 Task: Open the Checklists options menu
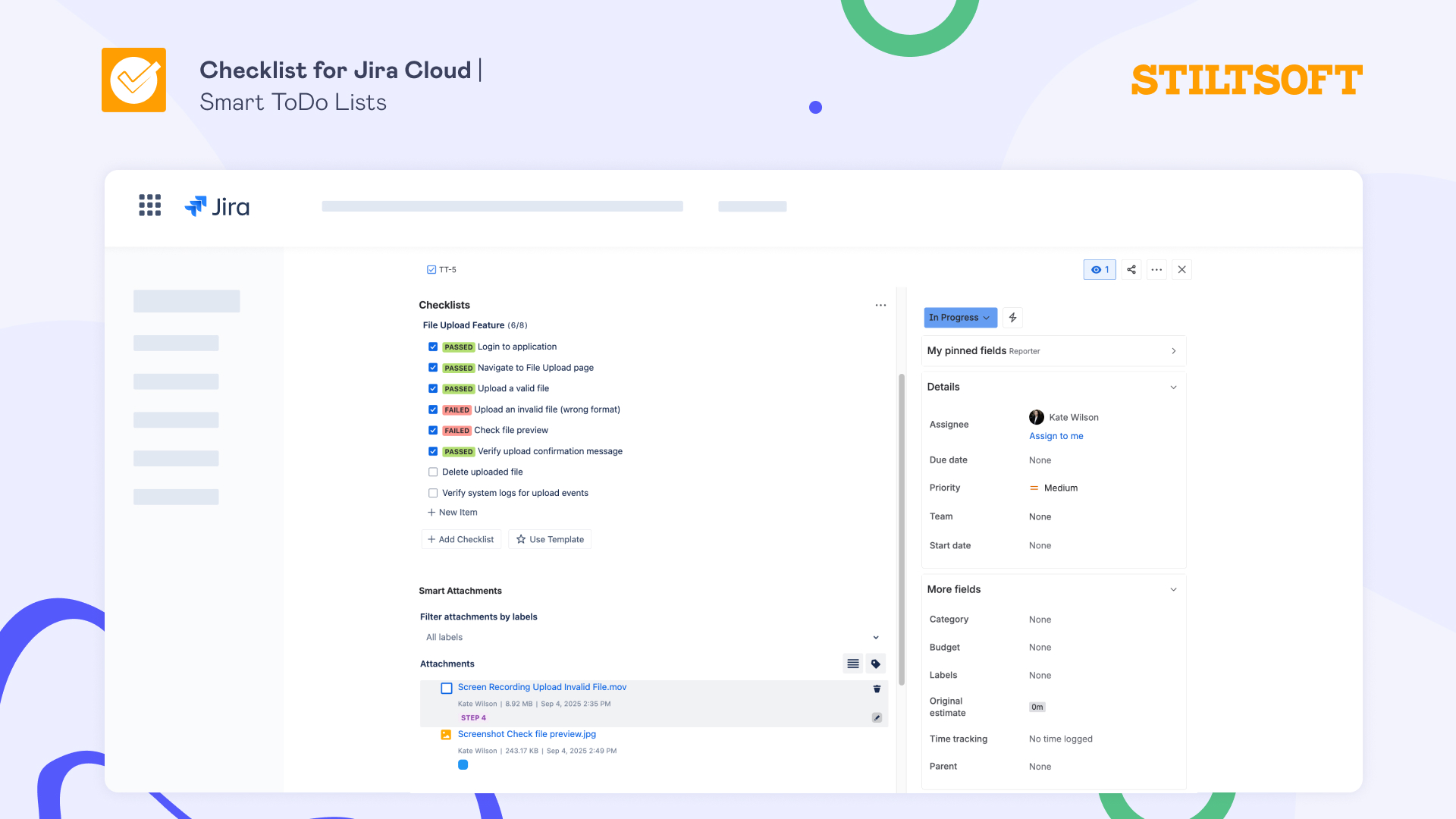pos(880,305)
